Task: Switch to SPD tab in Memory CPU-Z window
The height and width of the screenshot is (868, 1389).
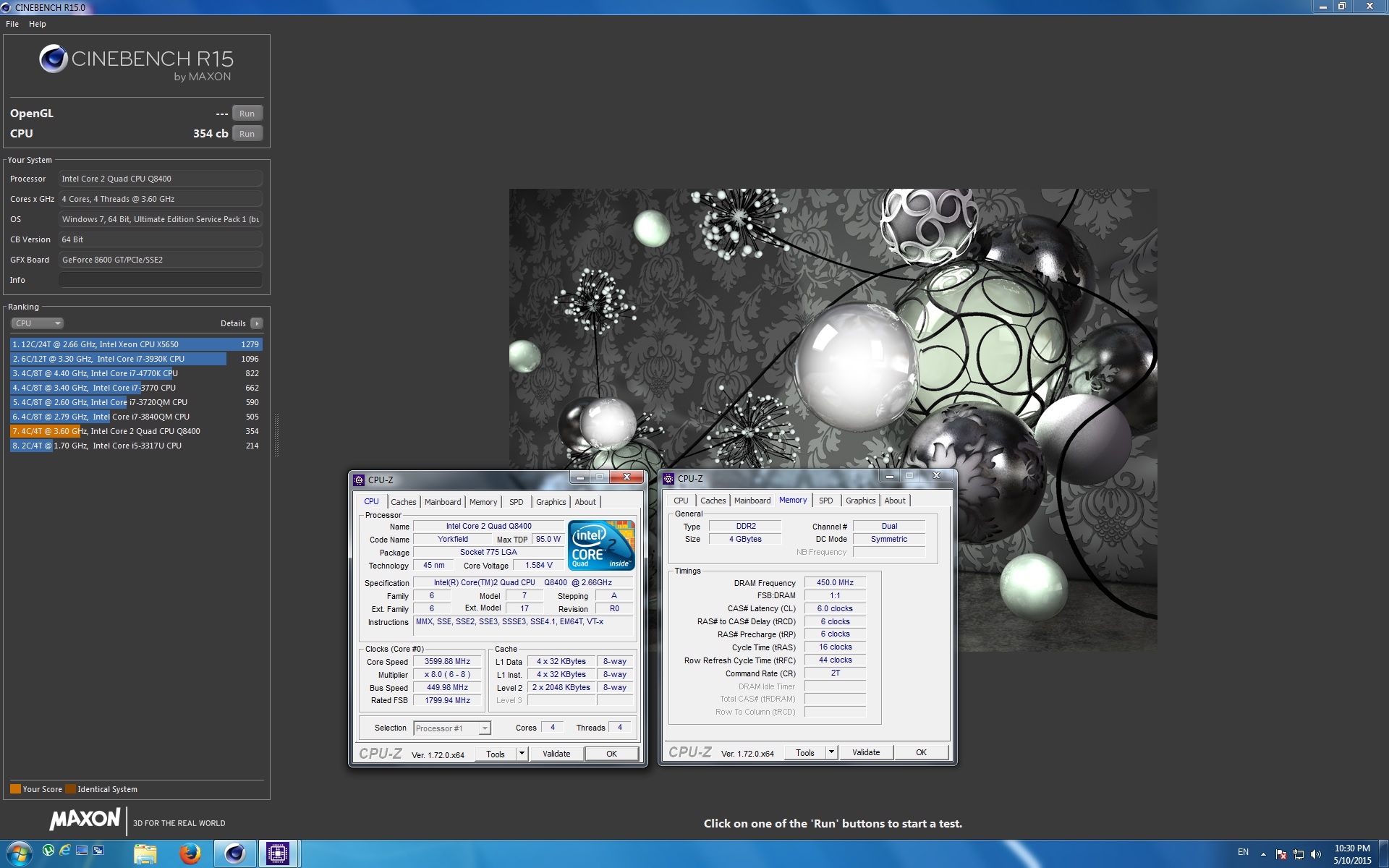Action: click(x=825, y=501)
